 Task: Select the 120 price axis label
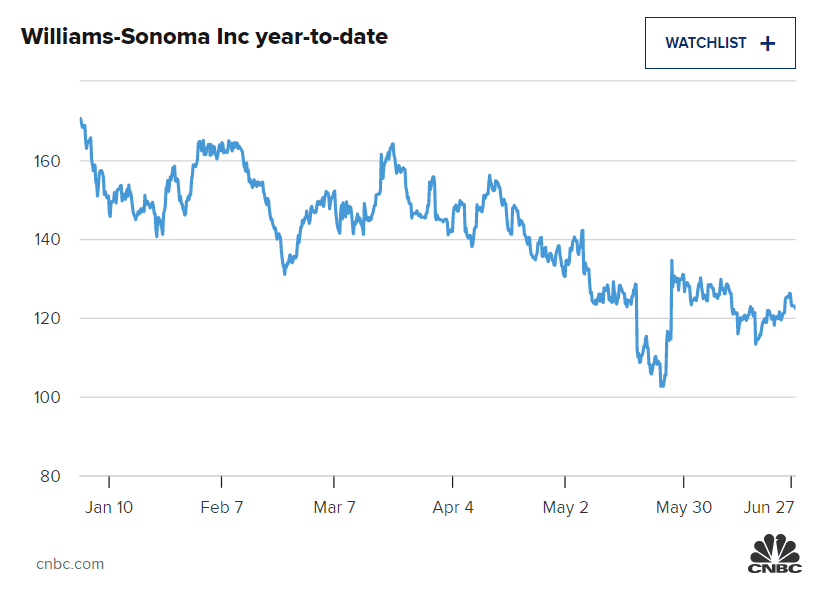tap(50, 319)
